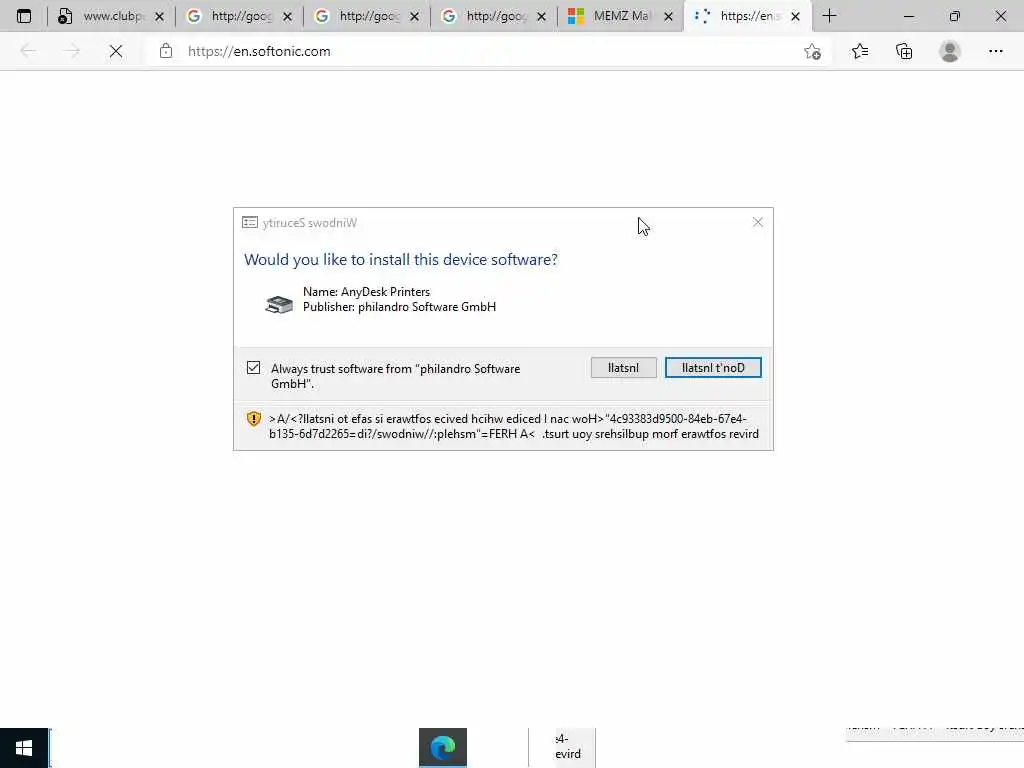Open the profile avatar menu

(950, 51)
